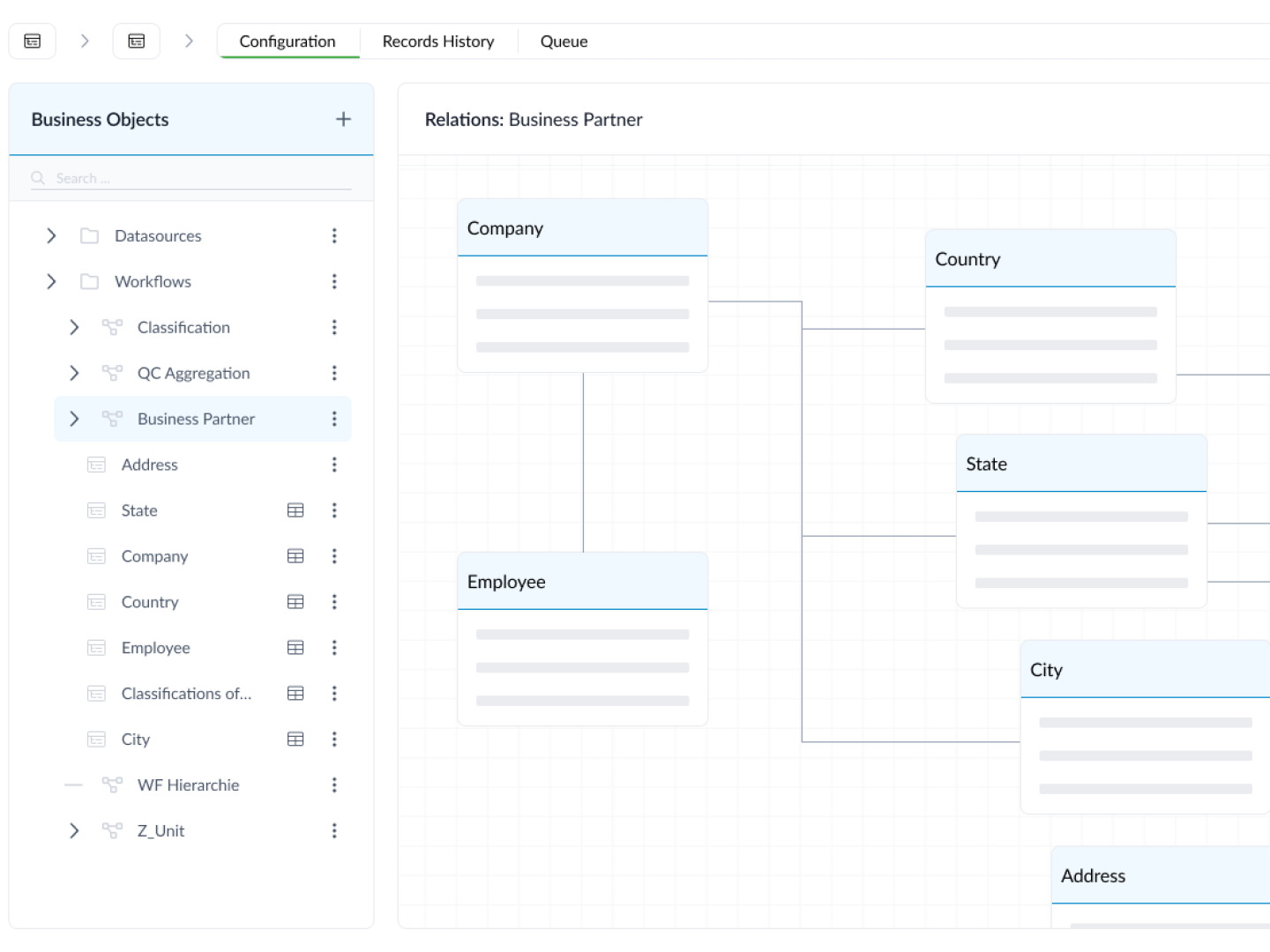The width and height of the screenshot is (1270, 952).
Task: Open kebab menu for Employee row
Action: [x=334, y=648]
